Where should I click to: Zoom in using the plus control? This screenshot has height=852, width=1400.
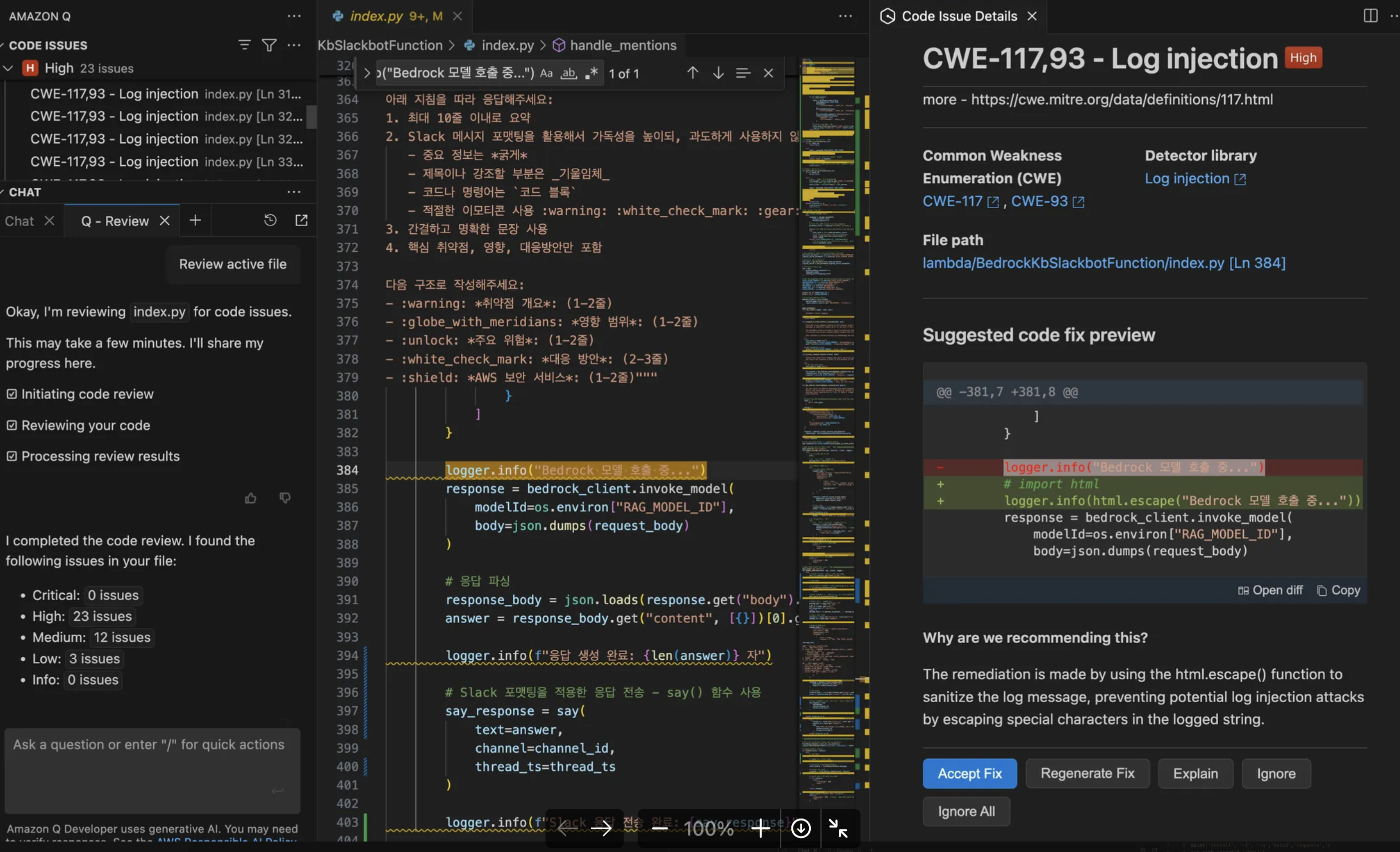pyautogui.click(x=761, y=828)
